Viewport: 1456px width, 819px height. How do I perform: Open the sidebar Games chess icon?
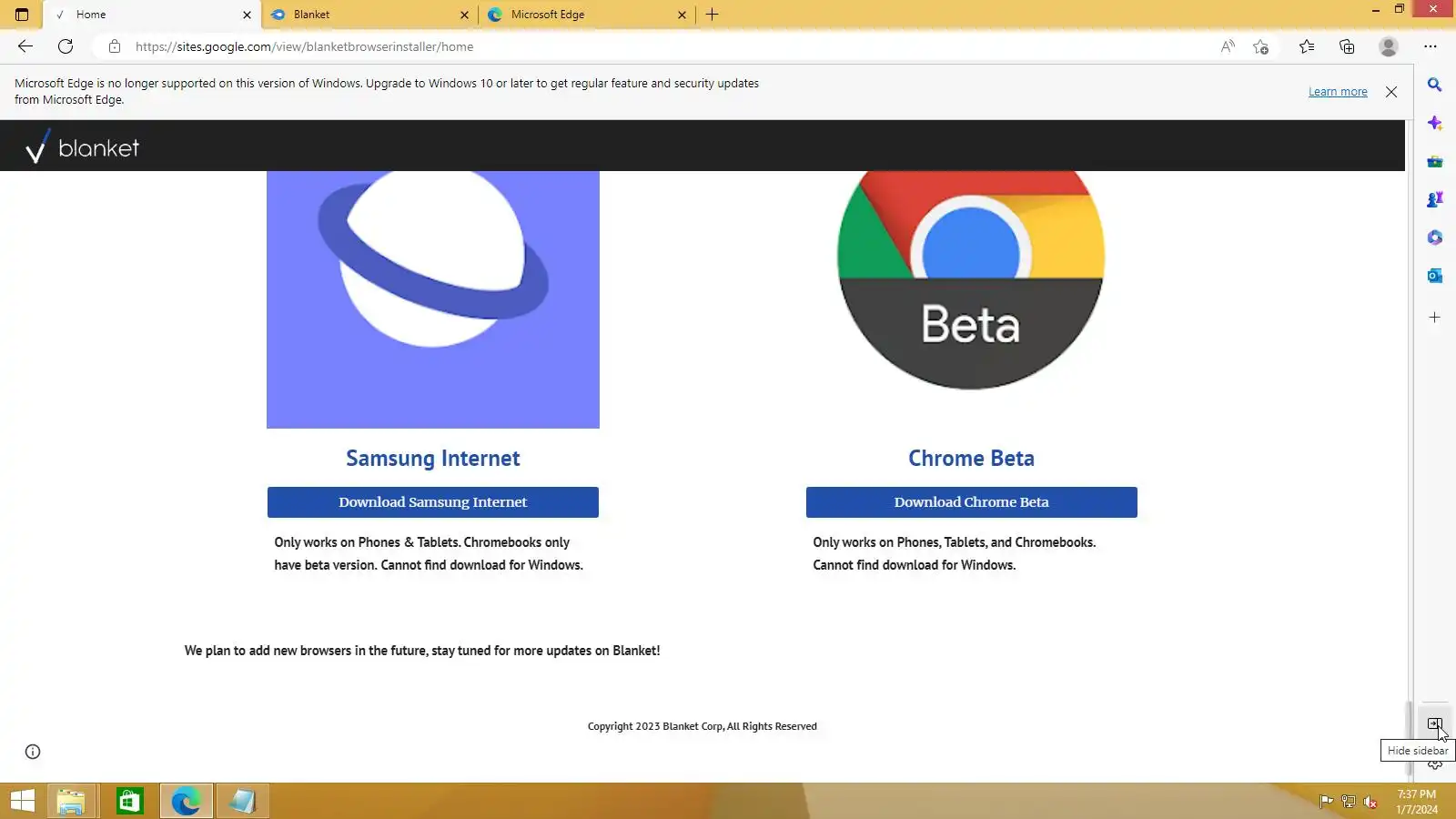click(x=1435, y=199)
